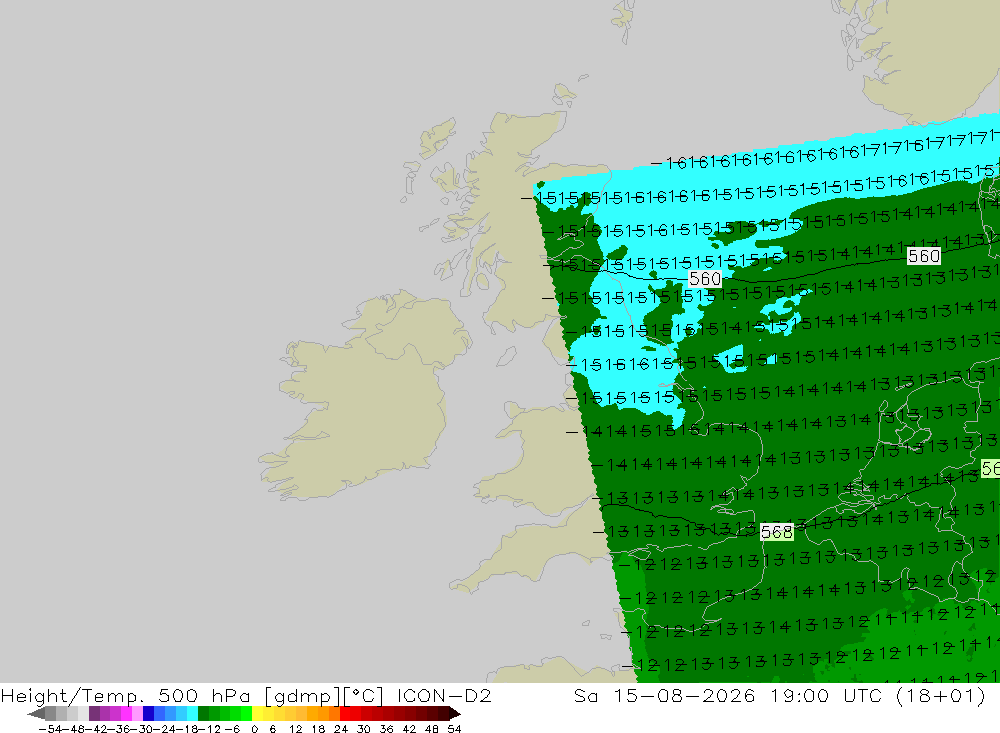The width and height of the screenshot is (1000, 733).
Task: Click the 560 contour label over the North Sea
Action: point(923,256)
